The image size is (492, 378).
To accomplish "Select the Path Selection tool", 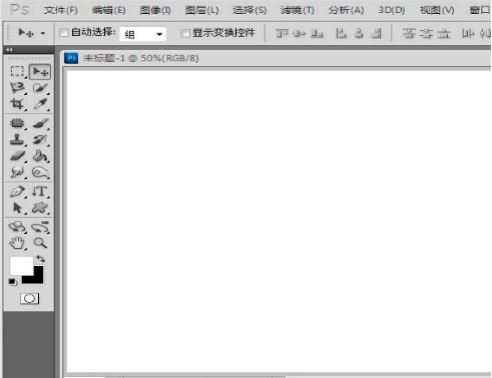I will [17, 208].
